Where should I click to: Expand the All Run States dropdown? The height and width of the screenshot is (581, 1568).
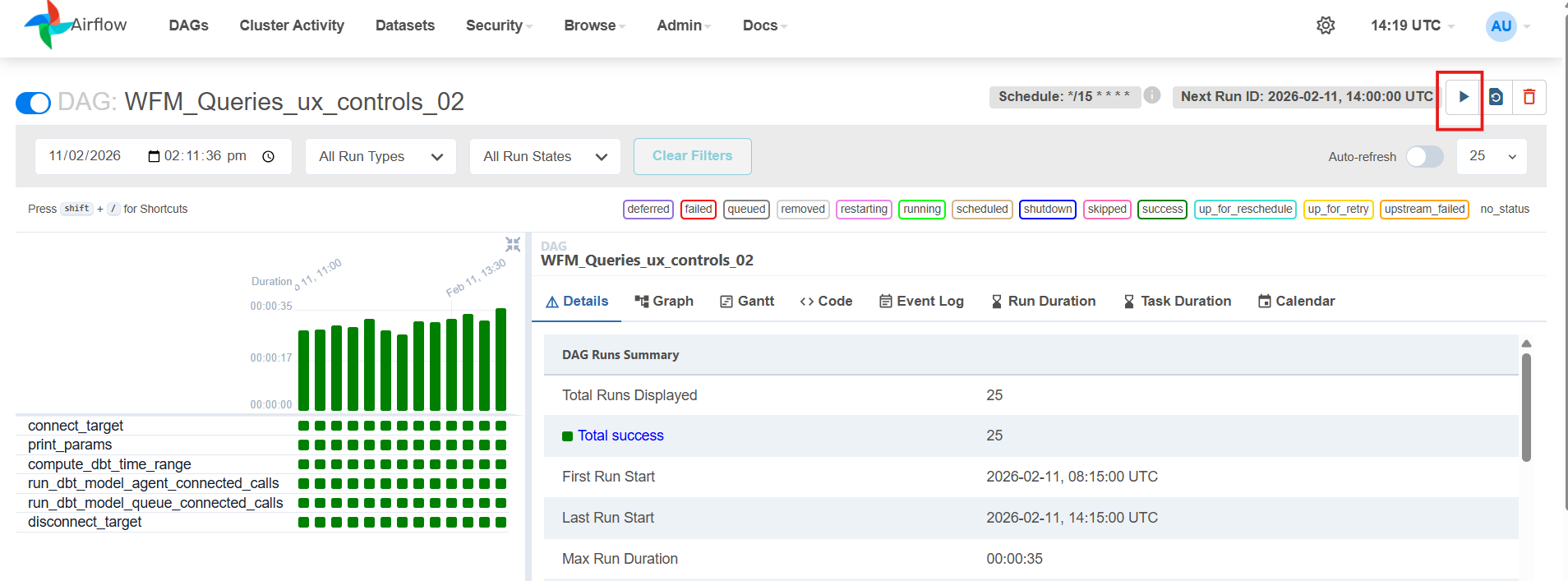tap(545, 156)
